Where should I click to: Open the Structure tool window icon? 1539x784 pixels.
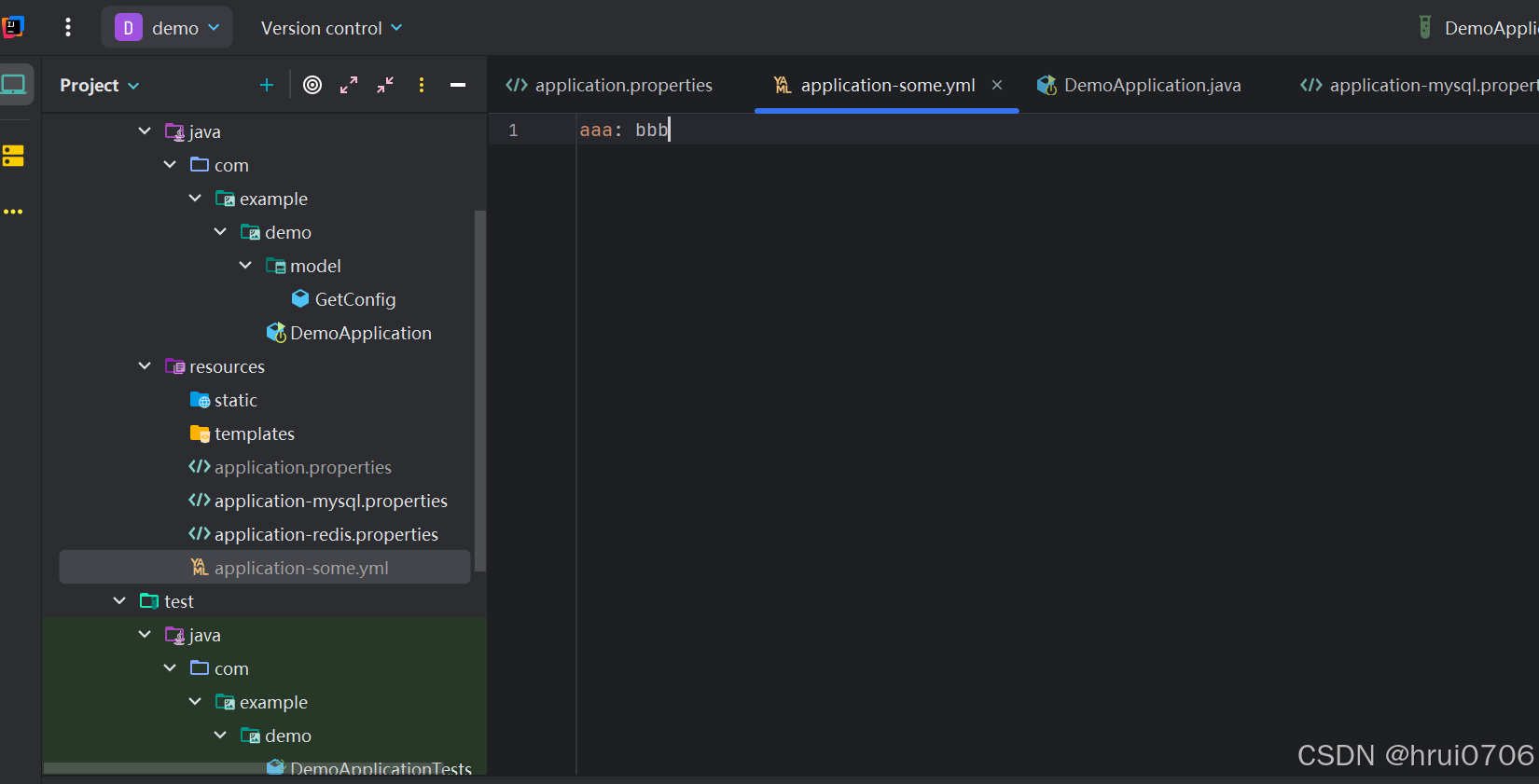(x=13, y=156)
